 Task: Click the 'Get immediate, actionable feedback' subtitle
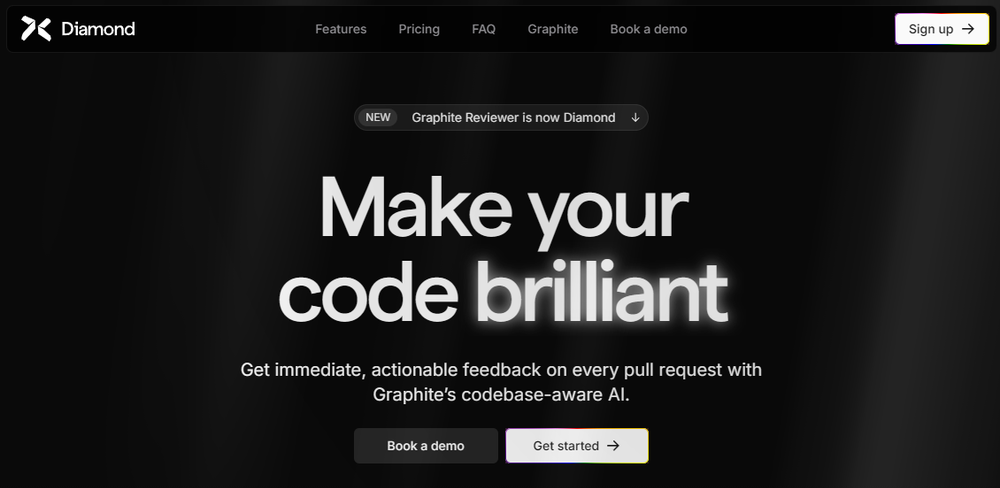click(501, 382)
